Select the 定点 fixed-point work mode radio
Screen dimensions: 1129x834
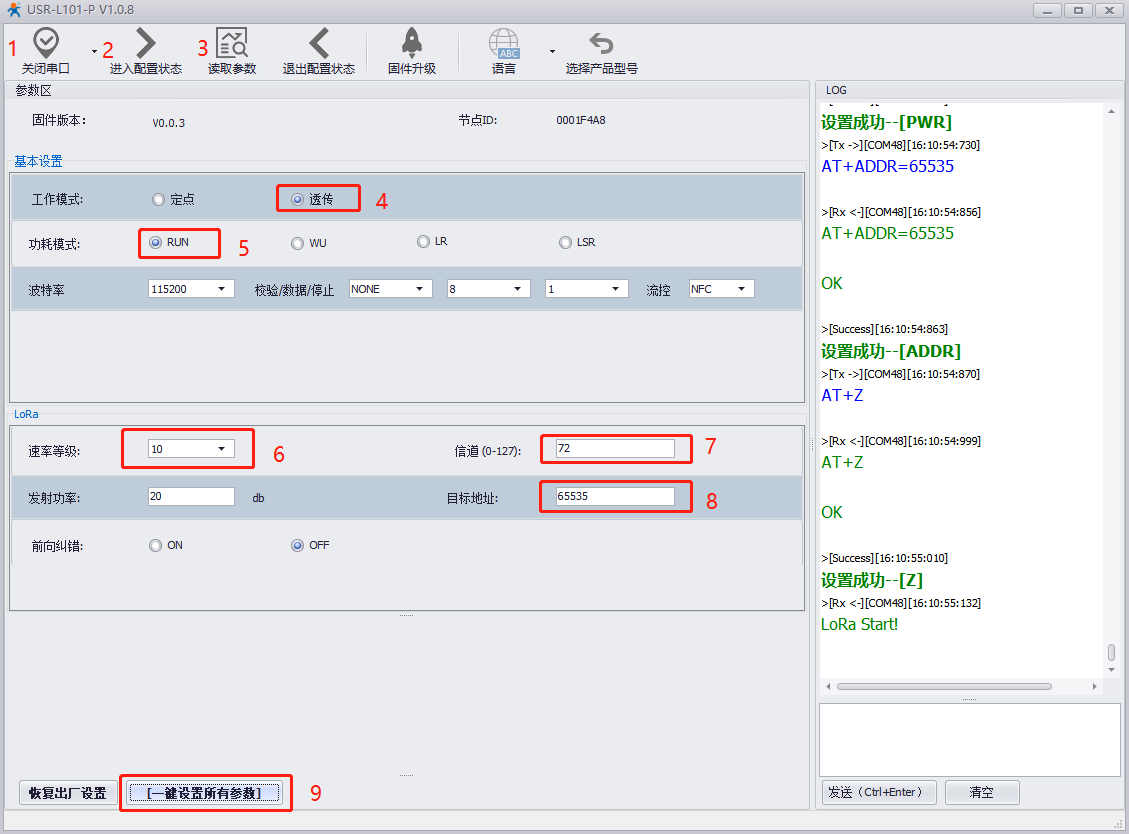pos(158,200)
